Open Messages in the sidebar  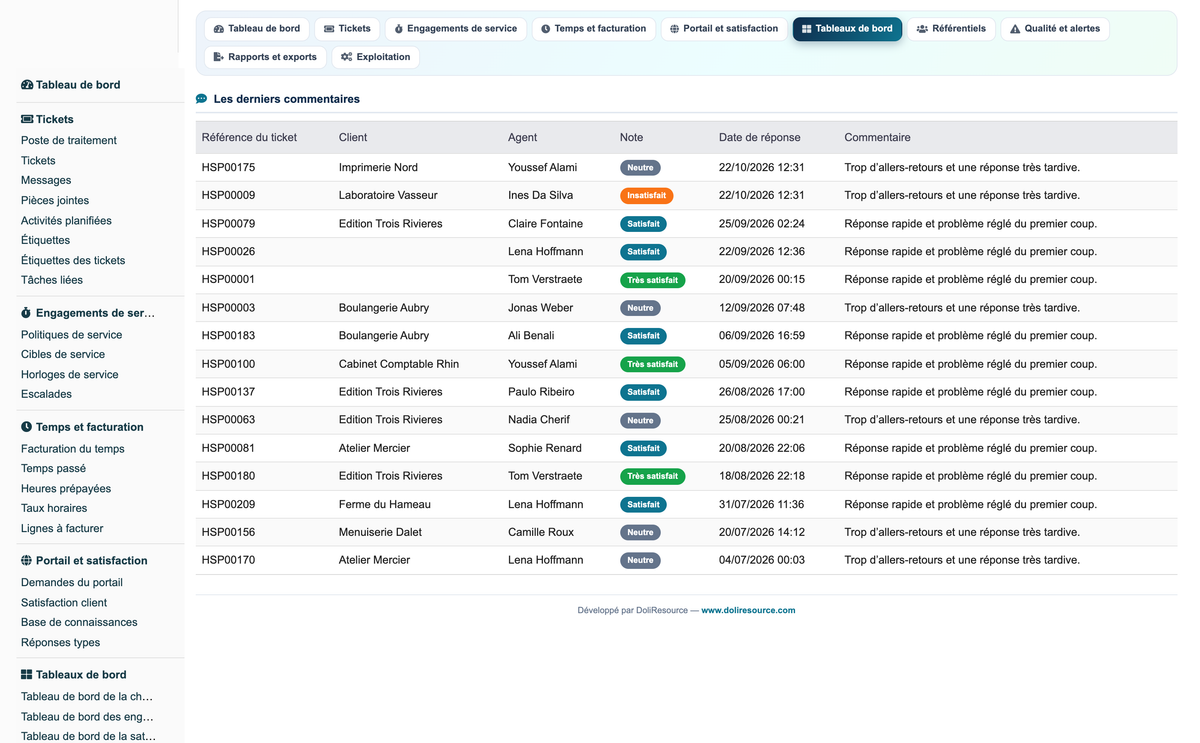(46, 181)
